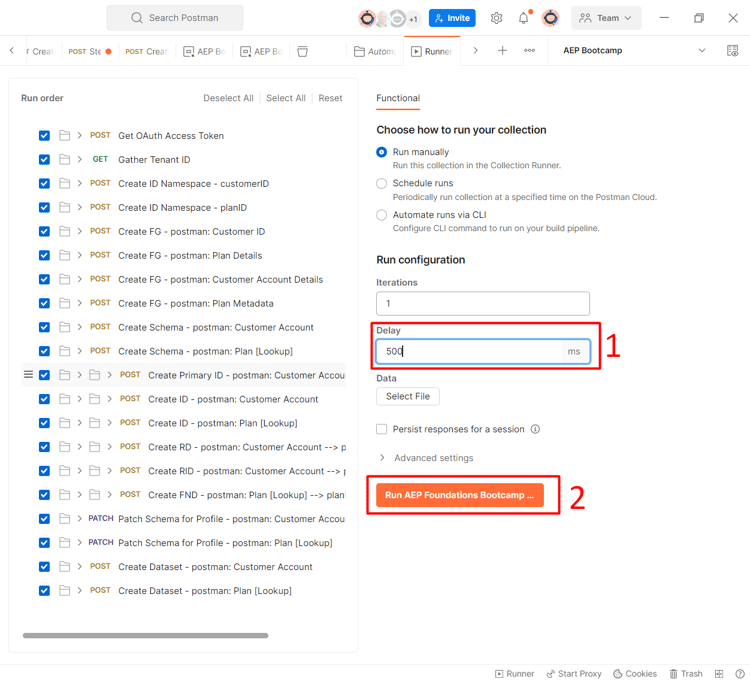Click Deselect All in Run order
The height and width of the screenshot is (682, 750).
228,98
